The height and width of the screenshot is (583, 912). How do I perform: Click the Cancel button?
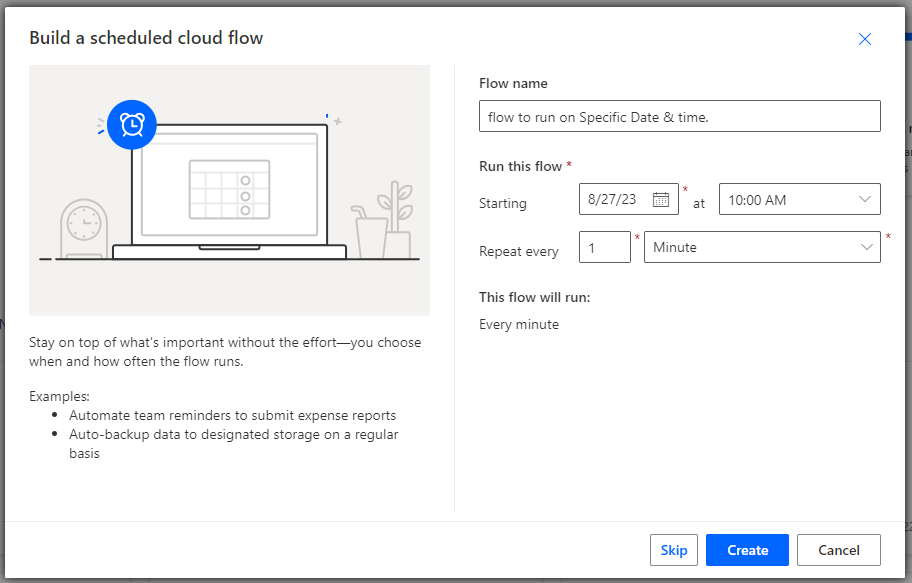(x=838, y=550)
